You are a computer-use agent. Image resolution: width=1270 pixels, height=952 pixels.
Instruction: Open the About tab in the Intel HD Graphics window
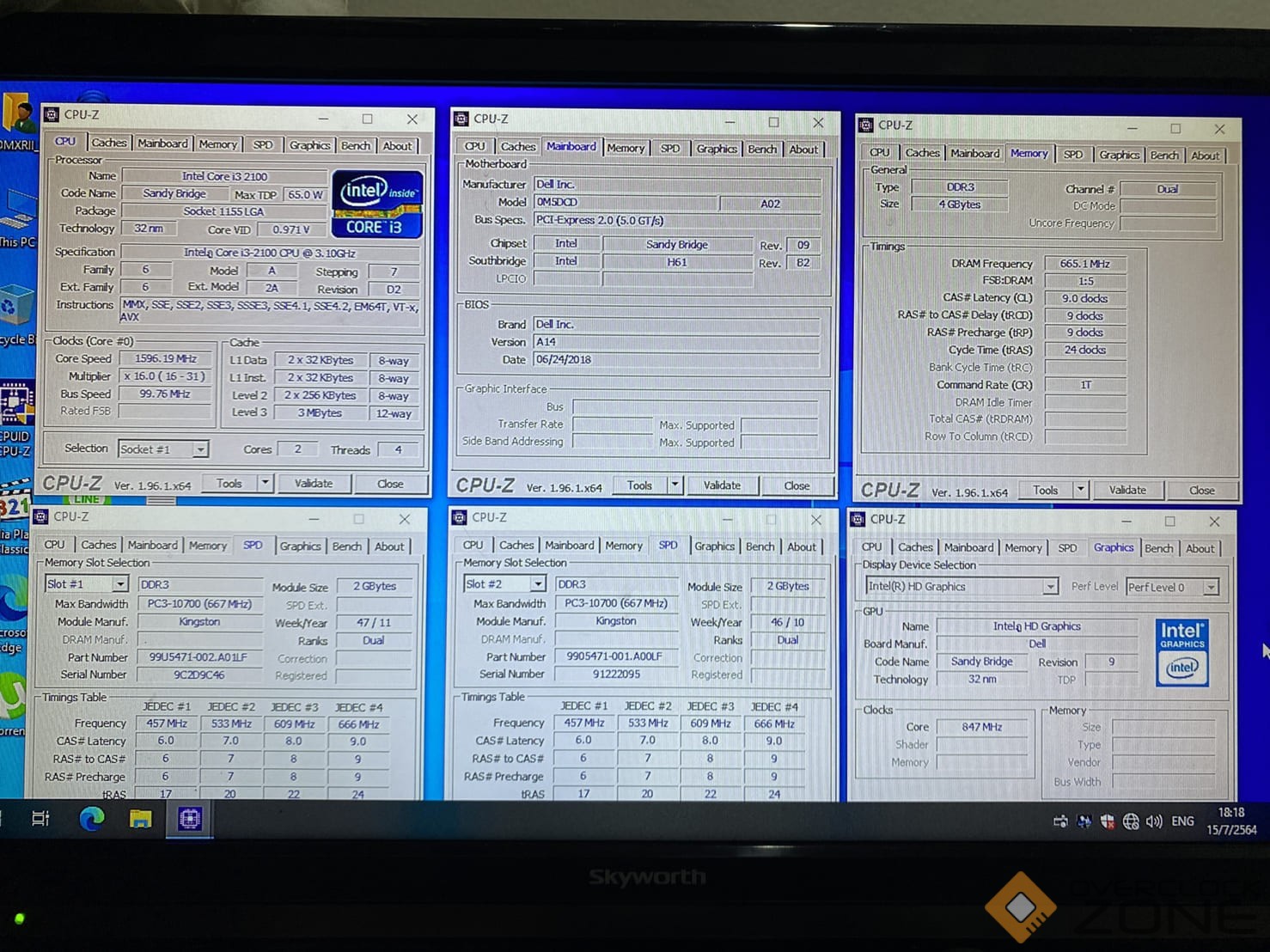pyautogui.click(x=1200, y=549)
